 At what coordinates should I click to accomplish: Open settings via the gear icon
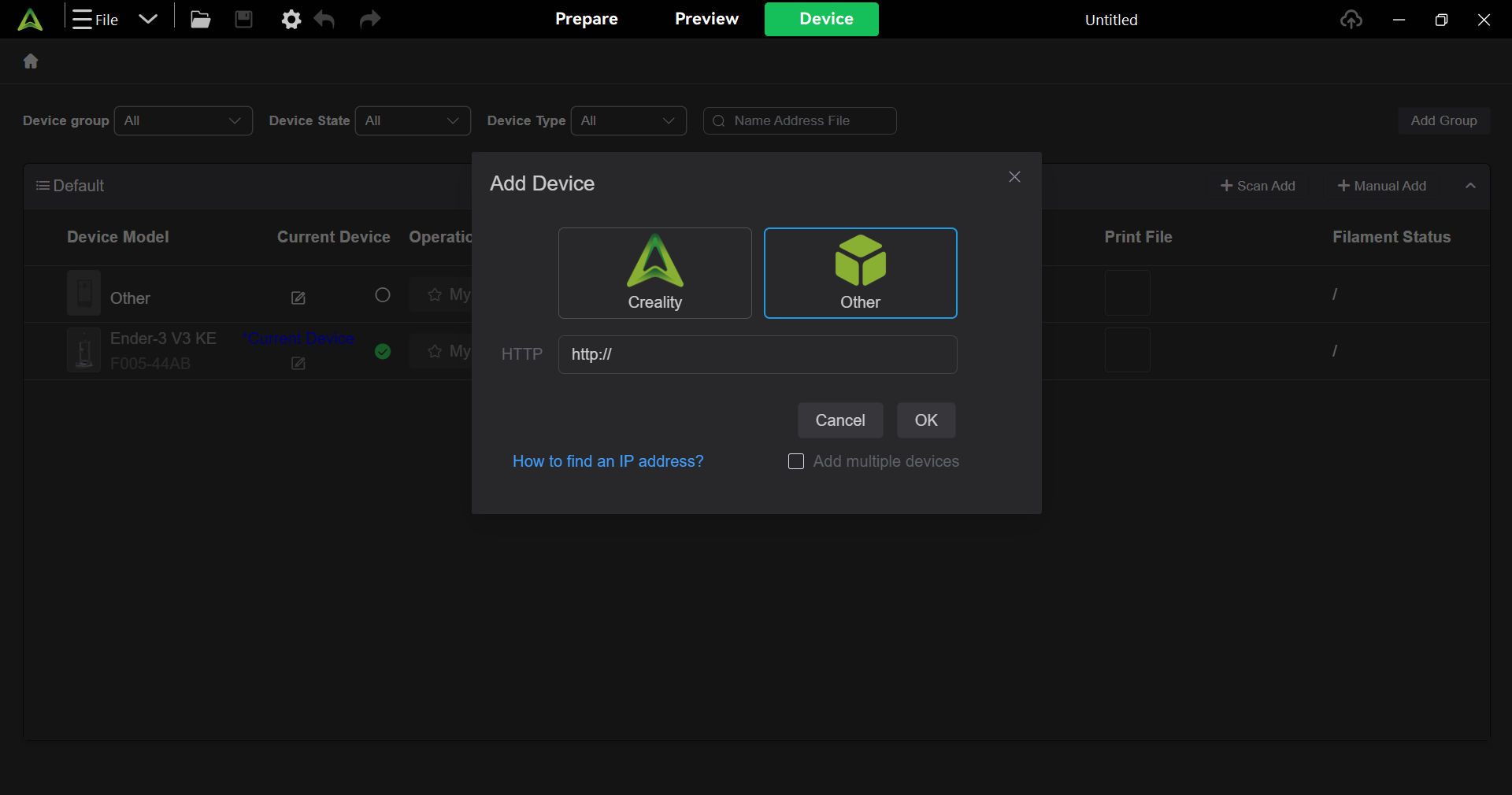click(x=291, y=19)
